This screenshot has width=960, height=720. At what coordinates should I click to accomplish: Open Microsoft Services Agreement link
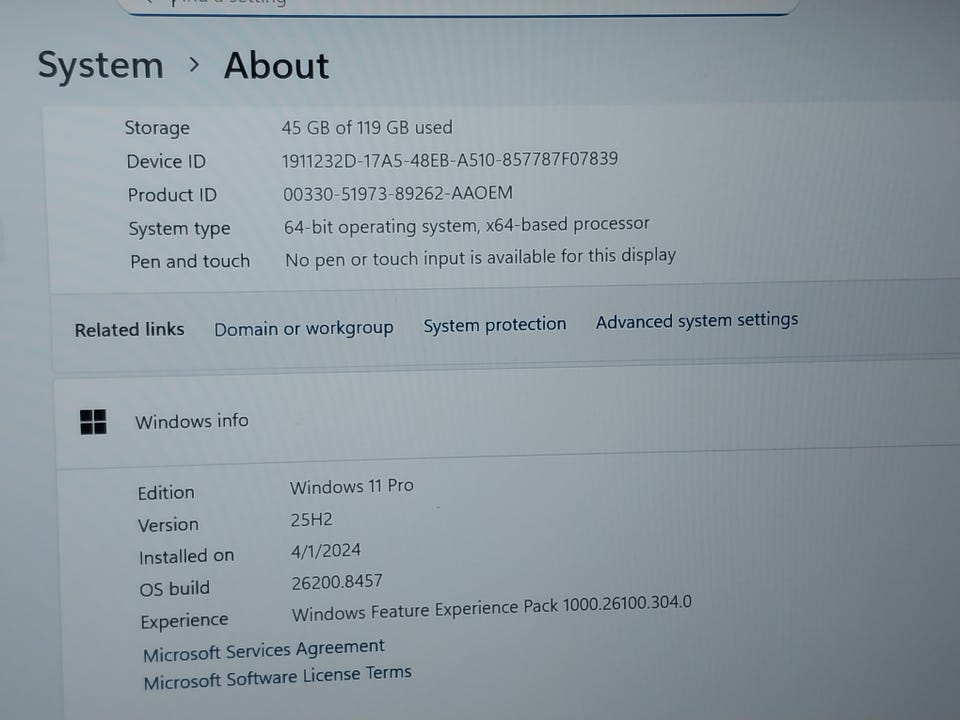click(x=264, y=650)
